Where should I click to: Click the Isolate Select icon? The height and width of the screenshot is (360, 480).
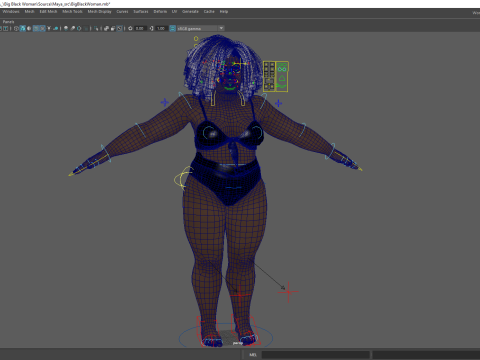[x=96, y=28]
